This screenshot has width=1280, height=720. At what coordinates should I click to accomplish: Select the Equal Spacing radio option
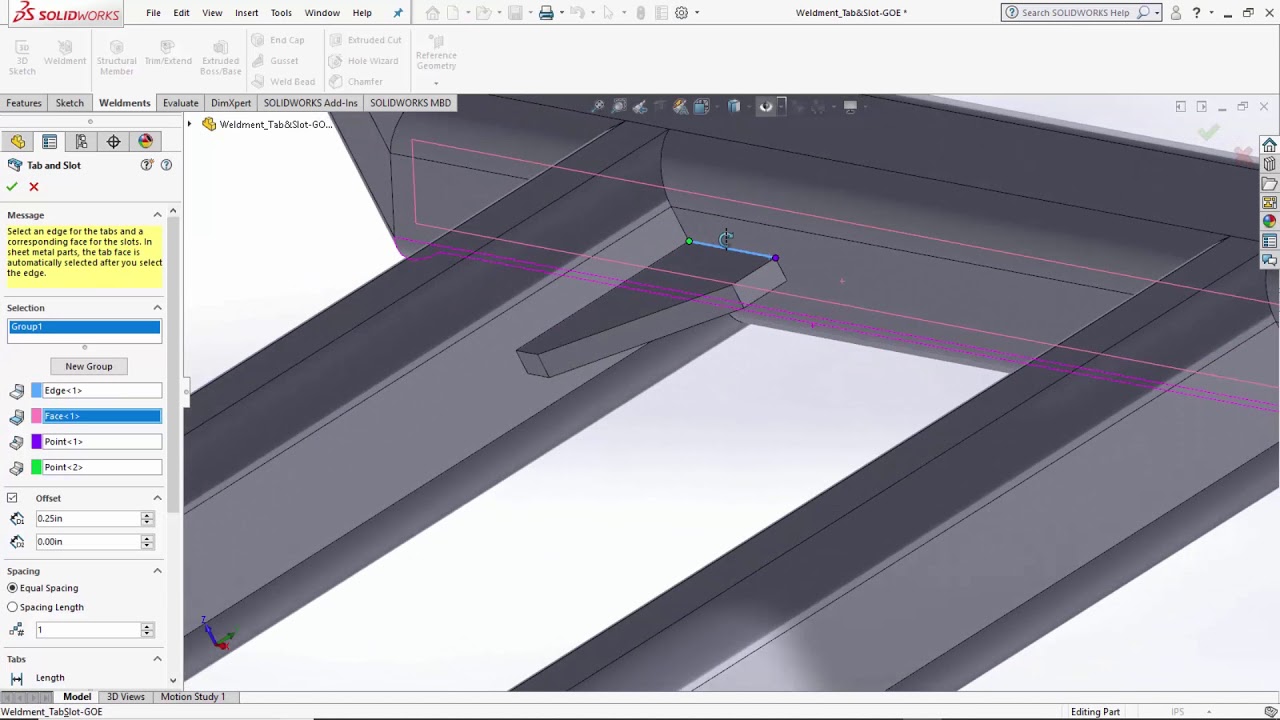[12, 588]
